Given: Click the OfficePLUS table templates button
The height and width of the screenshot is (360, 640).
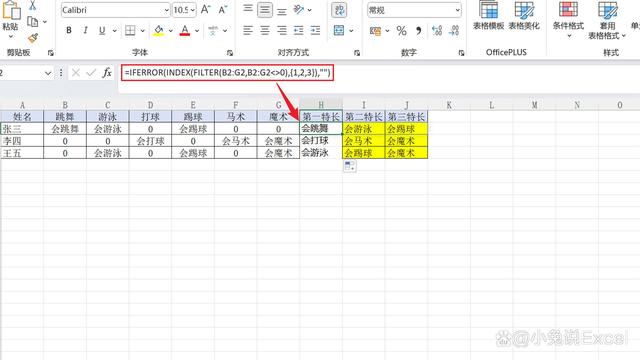Looking at the screenshot, I should point(489,16).
